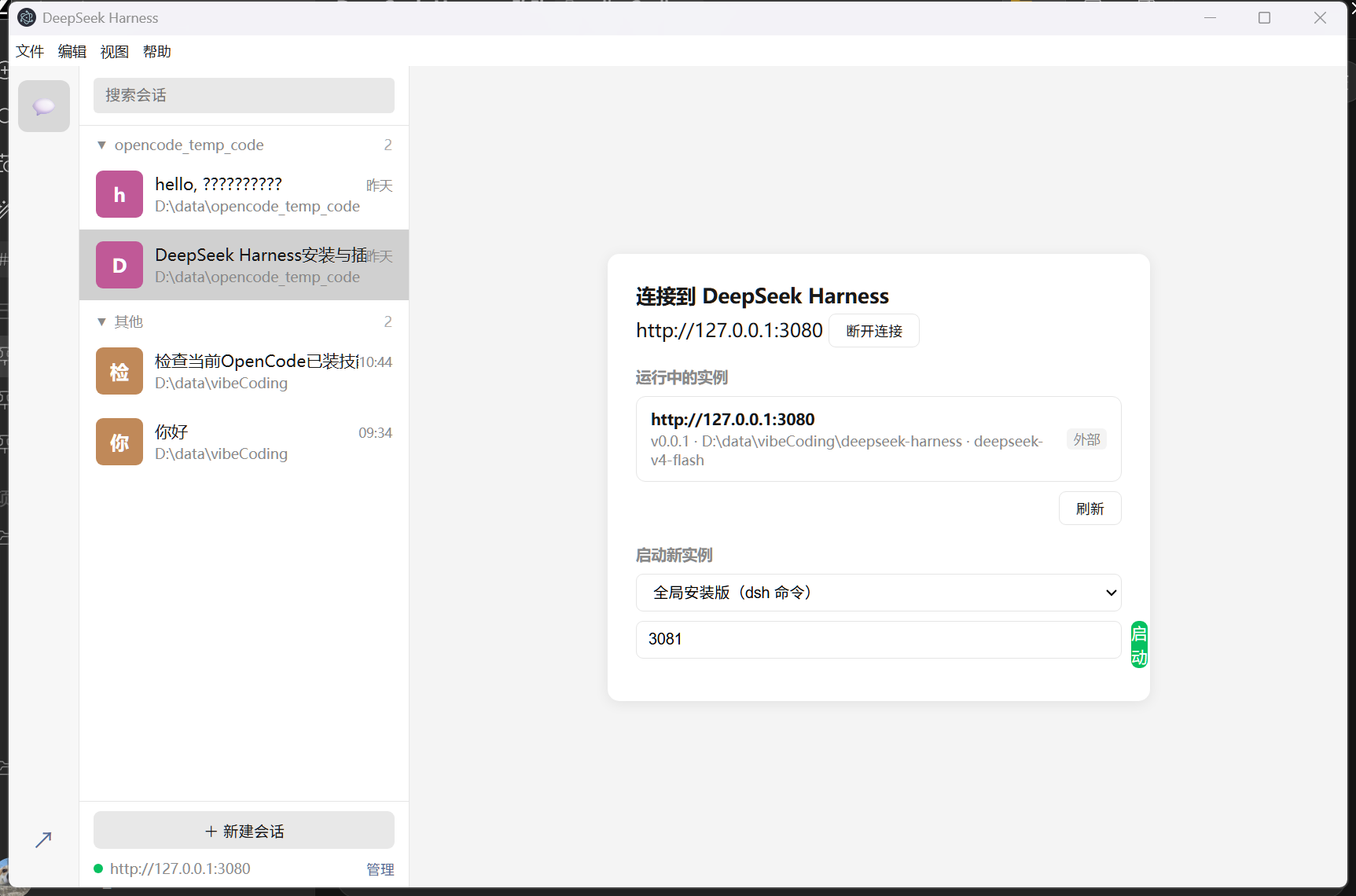Minimize the DeepSeek Harness window
This screenshot has width=1356, height=896.
tap(1210, 17)
